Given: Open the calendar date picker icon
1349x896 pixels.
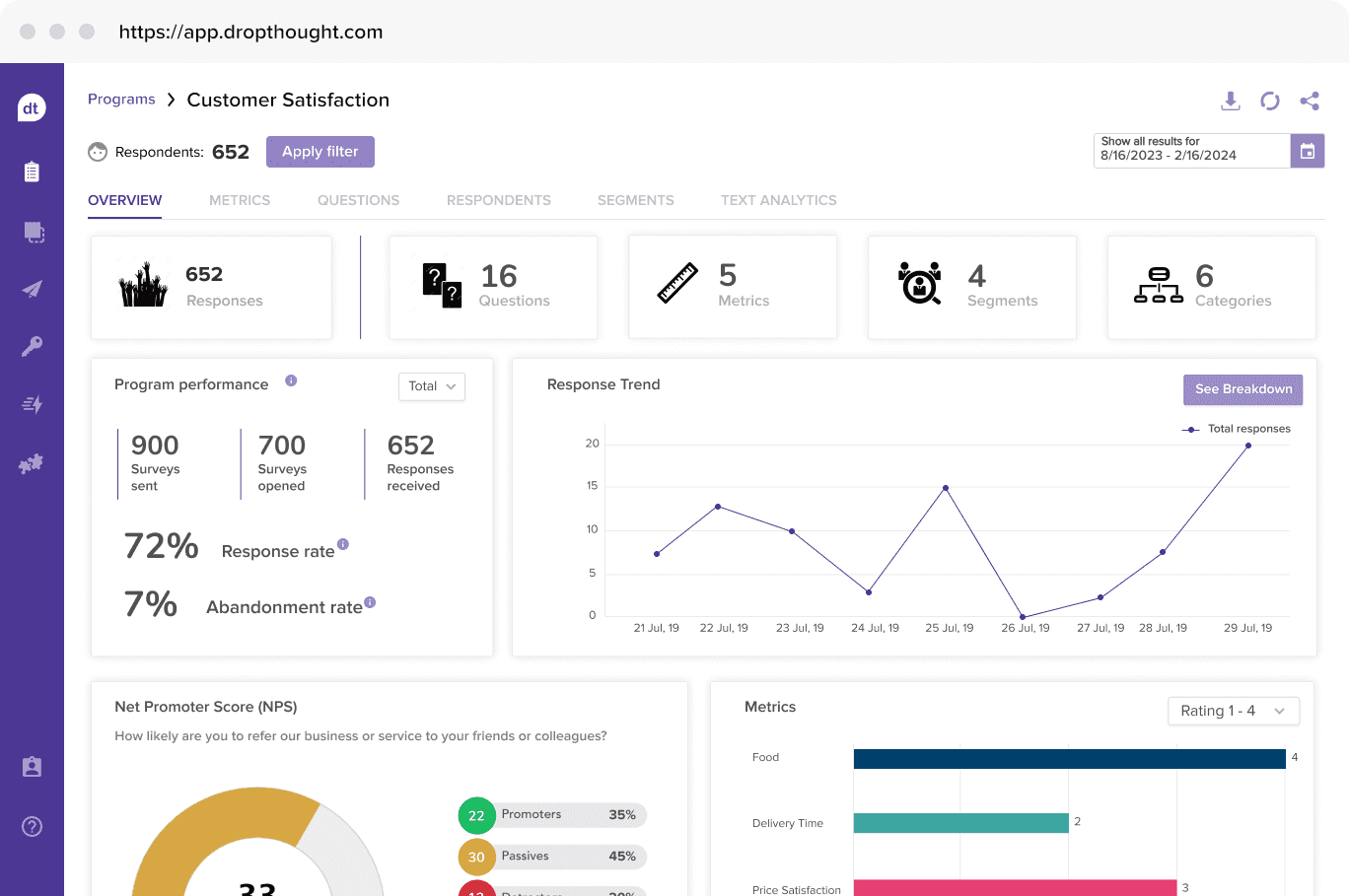Looking at the screenshot, I should [1308, 151].
